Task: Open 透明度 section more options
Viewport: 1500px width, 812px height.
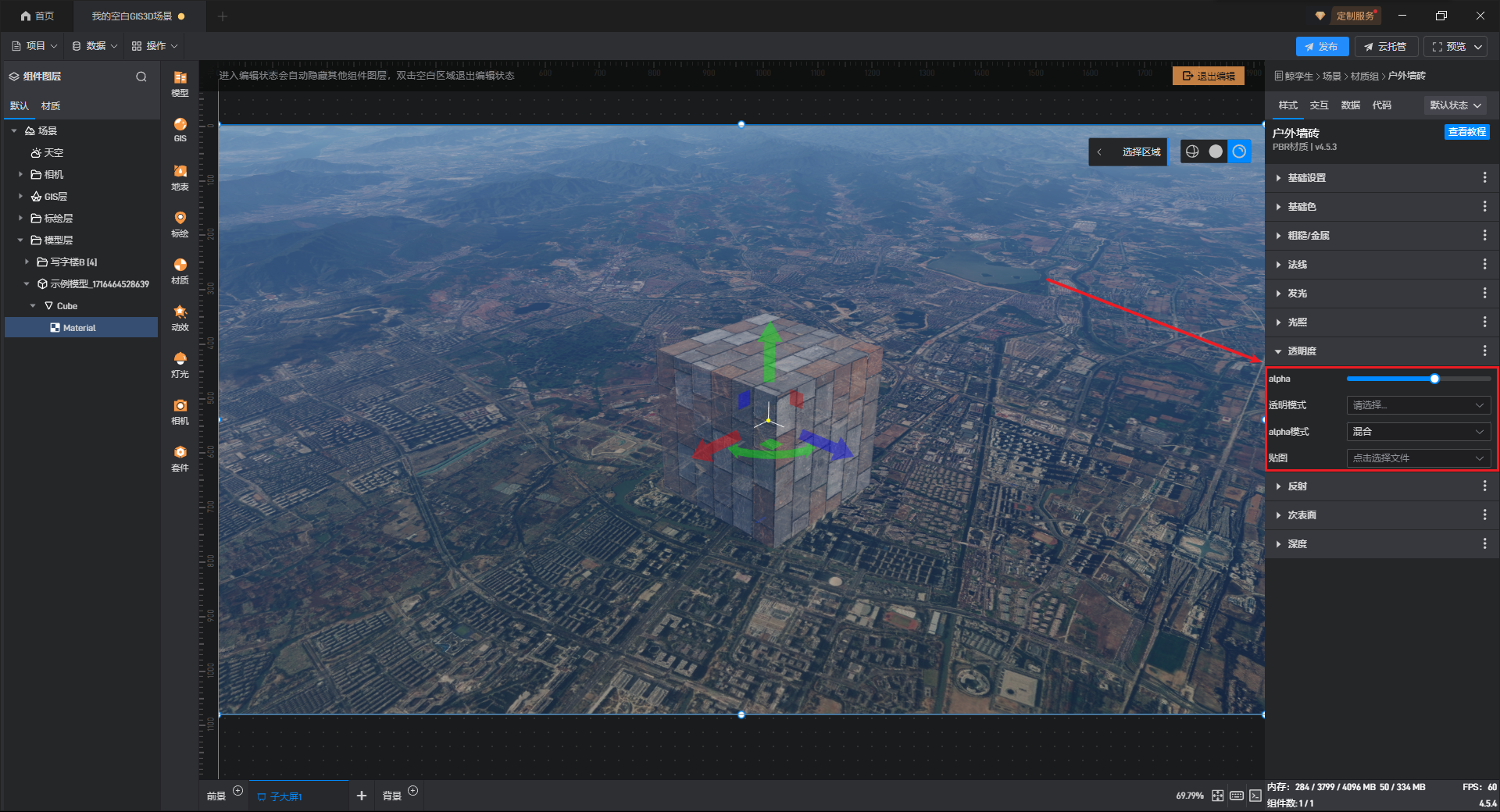Action: [x=1484, y=351]
